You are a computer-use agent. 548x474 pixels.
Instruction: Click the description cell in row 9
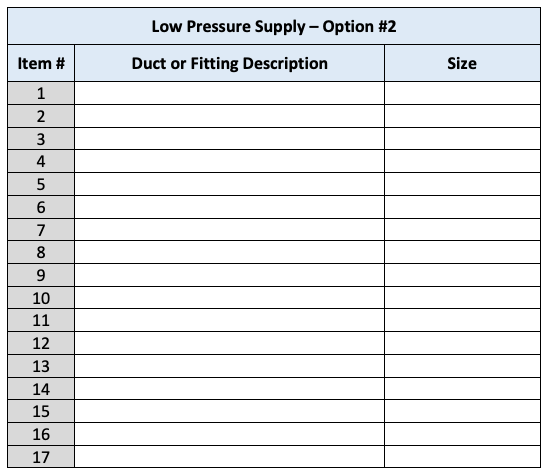(229, 275)
